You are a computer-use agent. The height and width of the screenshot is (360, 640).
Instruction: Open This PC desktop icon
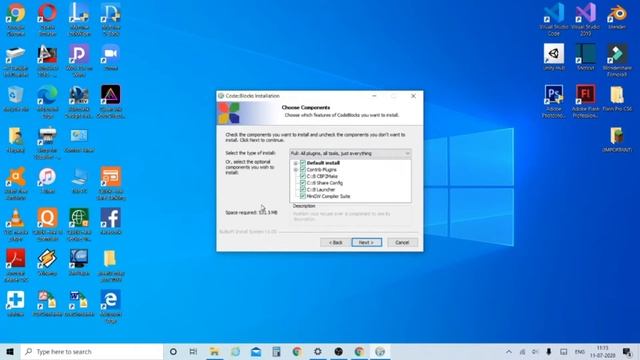click(x=79, y=181)
